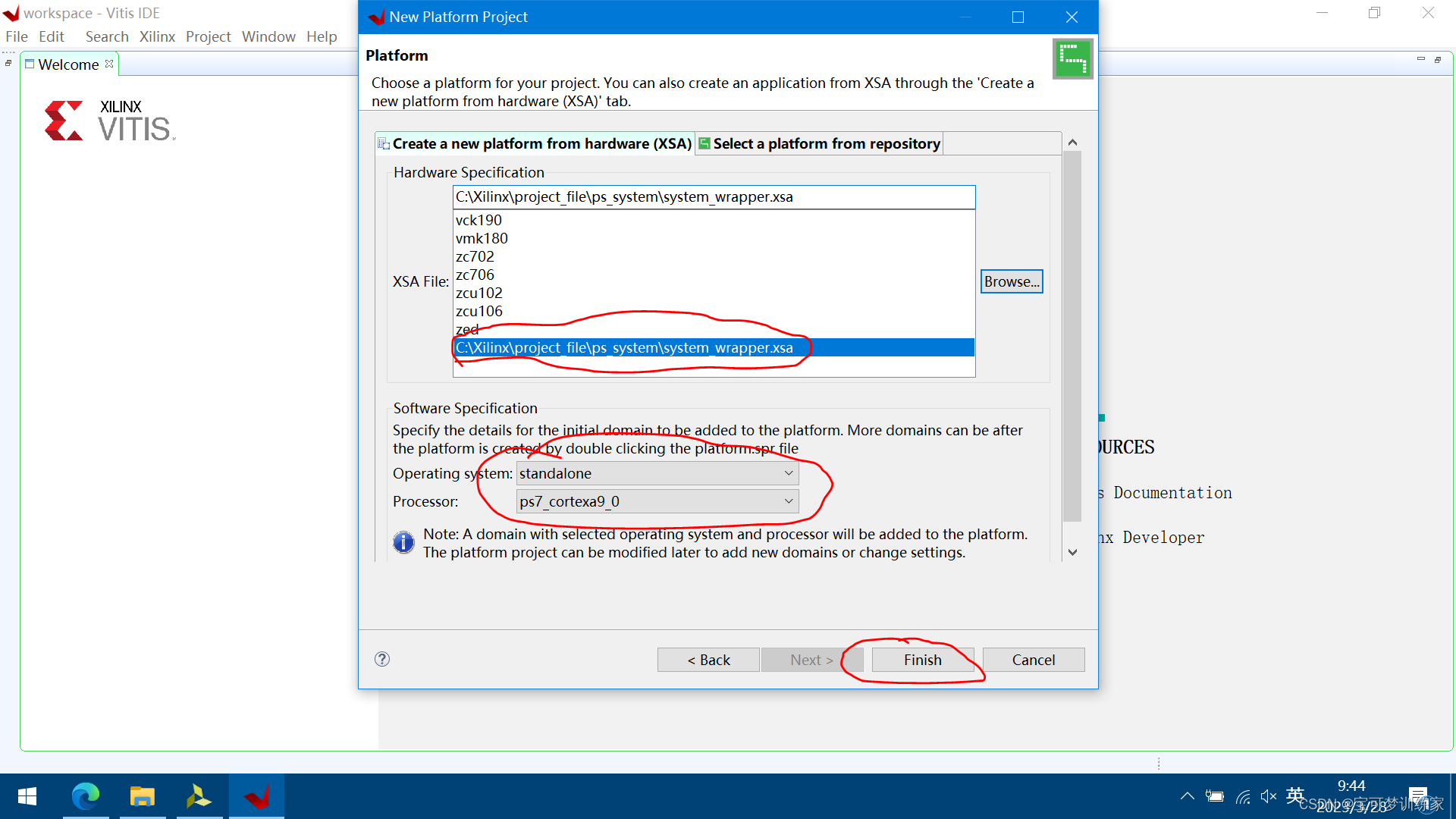Open the Windows Start menu
The width and height of the screenshot is (1456, 819).
tap(27, 796)
